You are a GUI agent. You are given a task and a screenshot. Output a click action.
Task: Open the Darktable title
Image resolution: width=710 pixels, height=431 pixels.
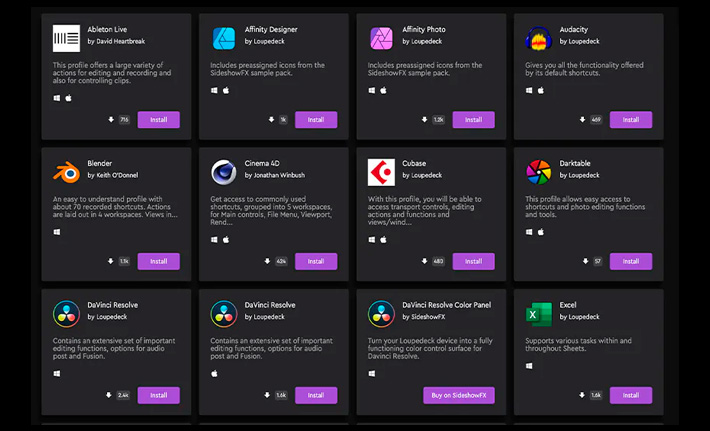pyautogui.click(x=575, y=163)
